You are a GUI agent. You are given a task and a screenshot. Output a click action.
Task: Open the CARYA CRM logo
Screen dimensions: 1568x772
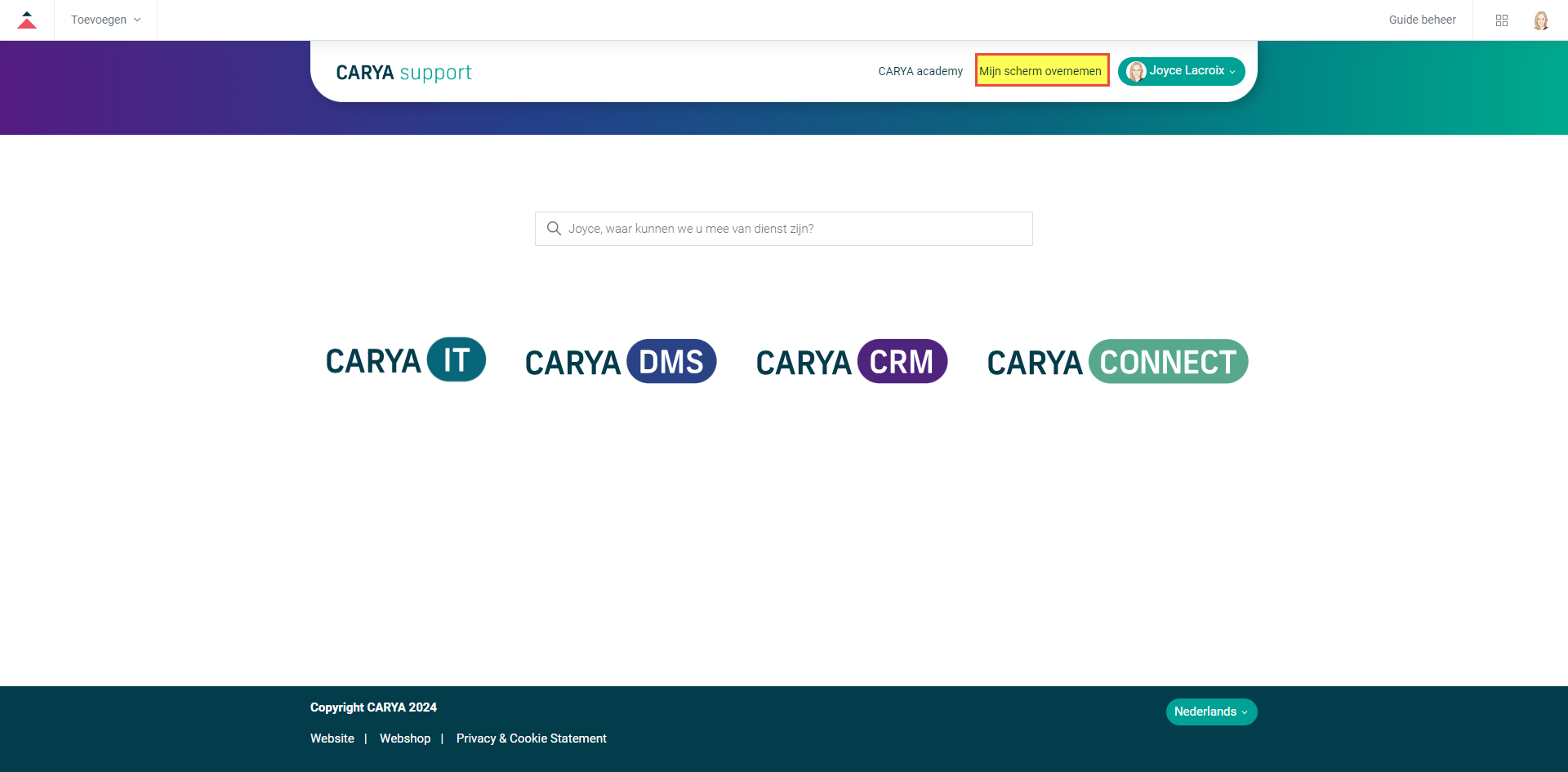click(x=852, y=361)
